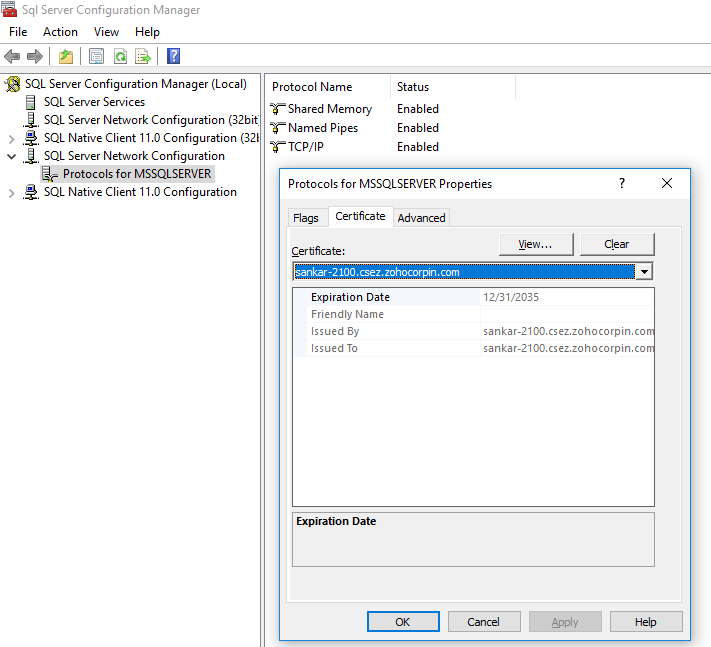Viewport: 711px width, 647px height.
Task: Open the Properties toolbar icon
Action: [x=96, y=57]
